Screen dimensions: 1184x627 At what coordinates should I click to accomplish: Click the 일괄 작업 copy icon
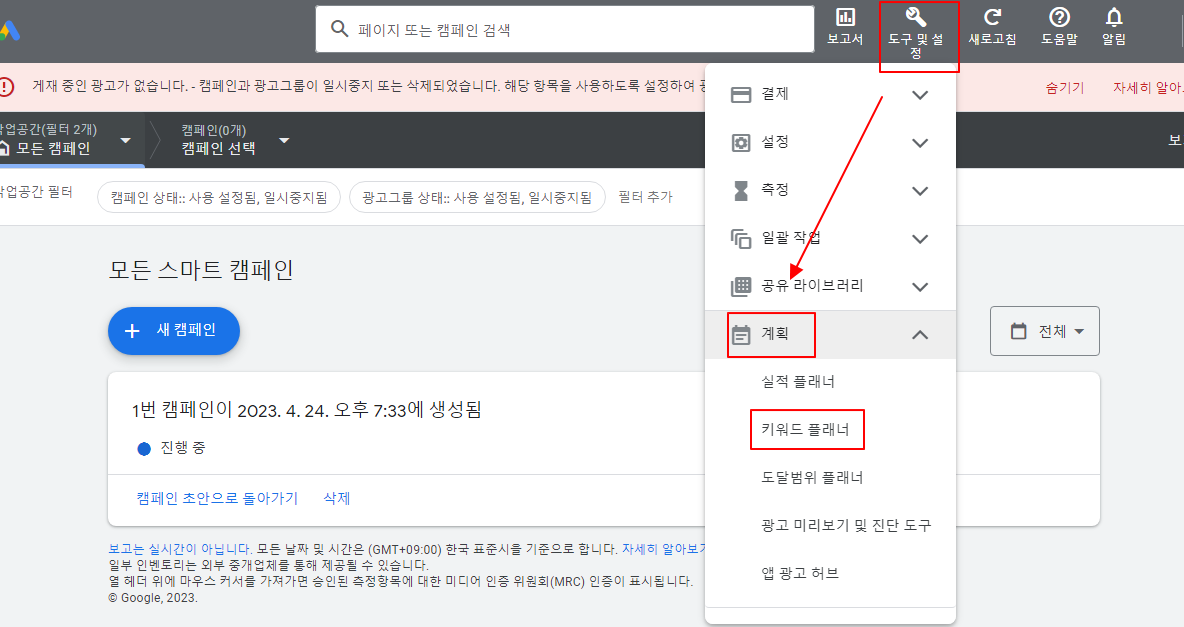tap(741, 239)
